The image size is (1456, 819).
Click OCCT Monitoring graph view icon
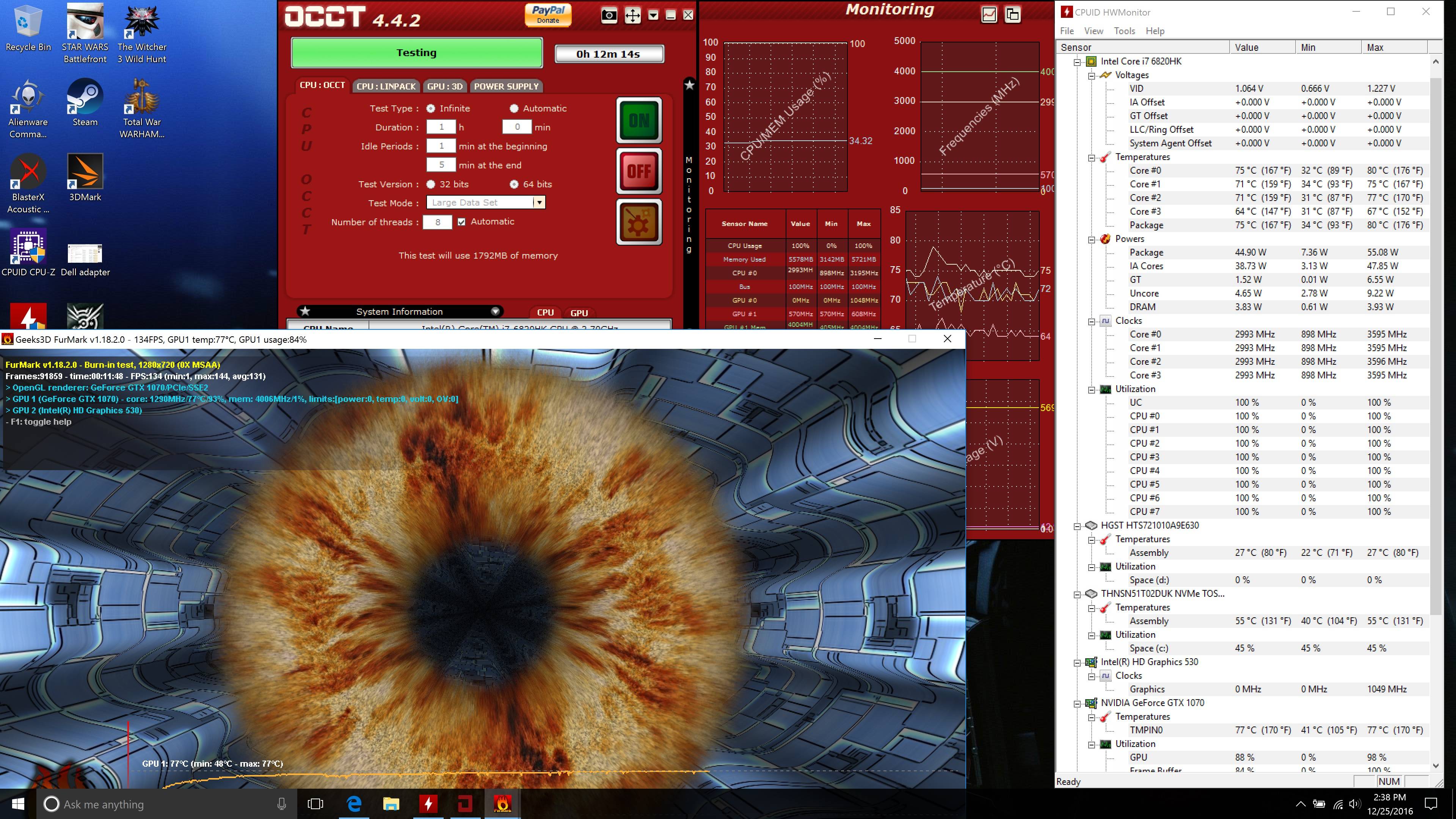(989, 14)
